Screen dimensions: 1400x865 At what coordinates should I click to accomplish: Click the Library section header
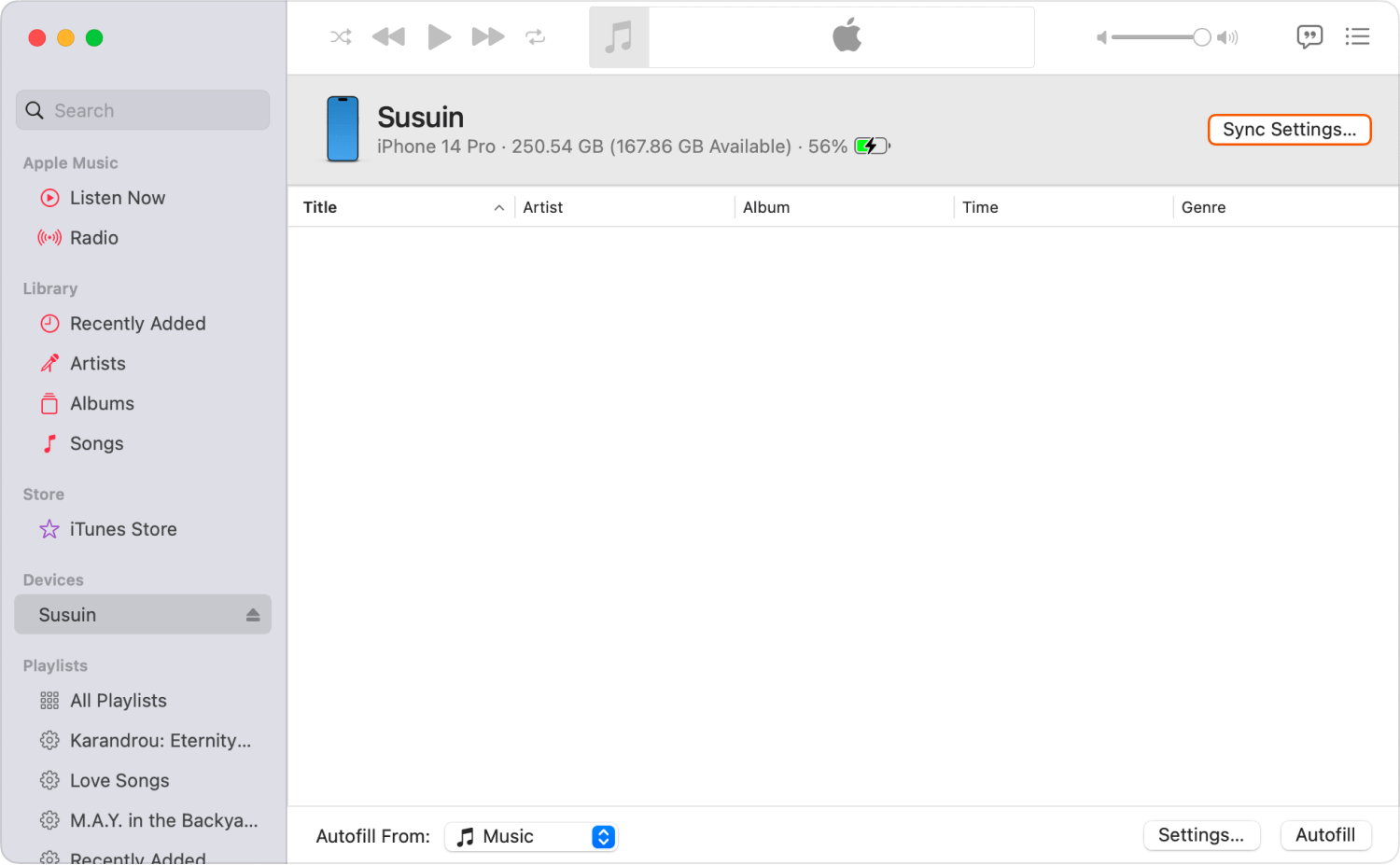point(50,289)
